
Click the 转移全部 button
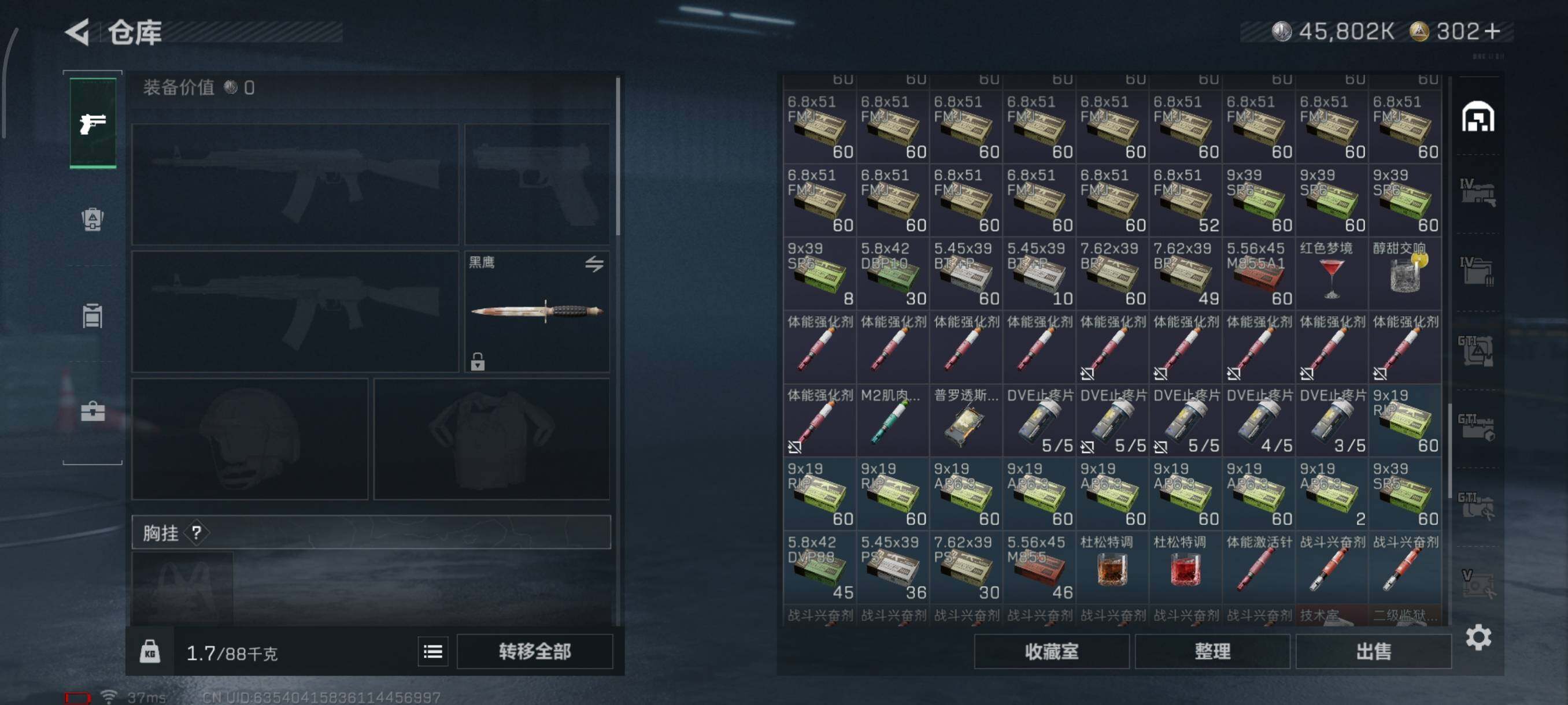[x=534, y=651]
